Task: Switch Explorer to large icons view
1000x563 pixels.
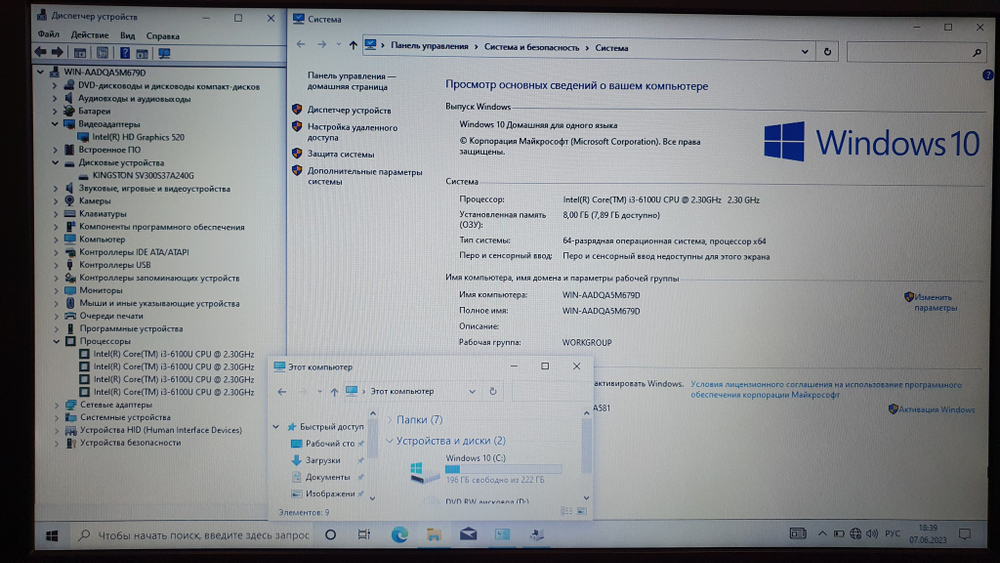Action: [582, 511]
